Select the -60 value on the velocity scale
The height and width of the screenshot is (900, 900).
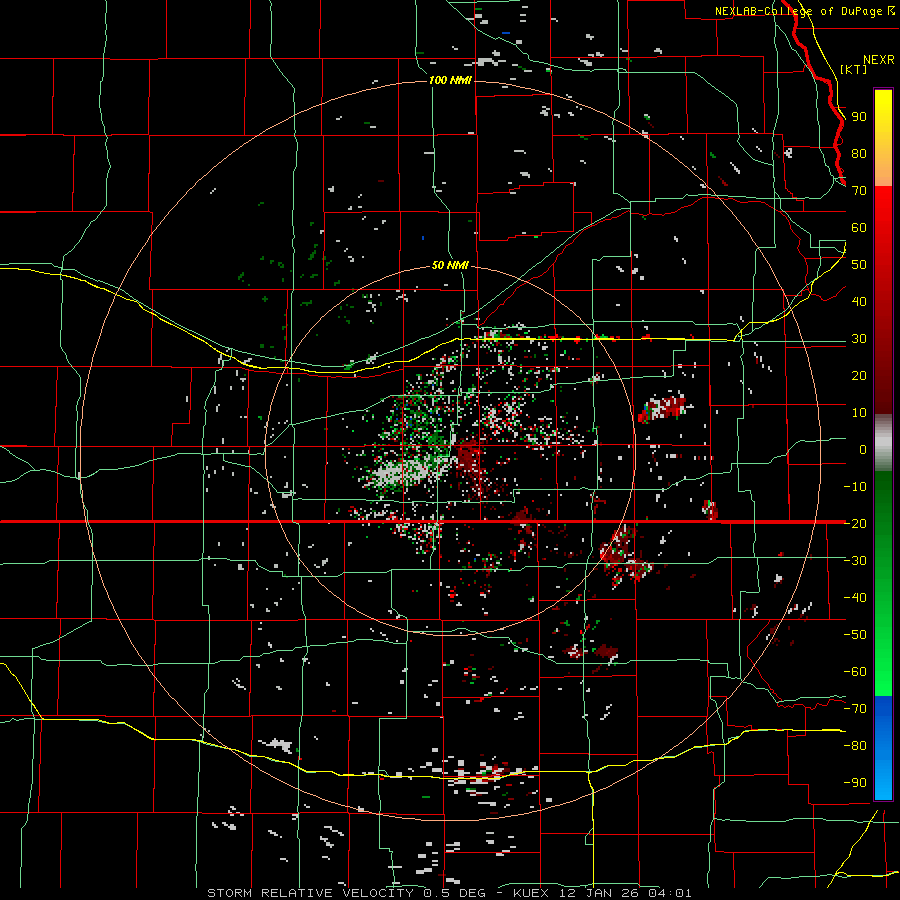coord(855,672)
